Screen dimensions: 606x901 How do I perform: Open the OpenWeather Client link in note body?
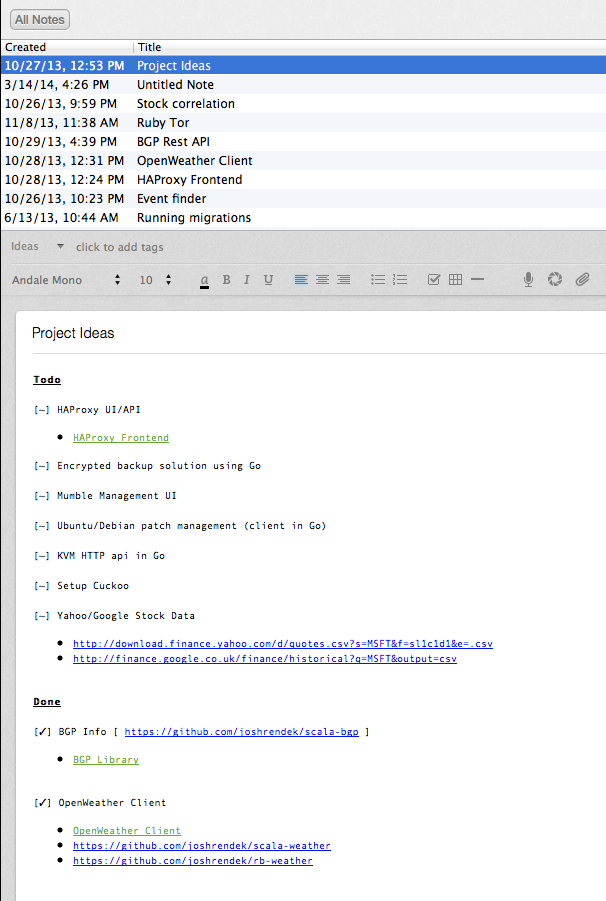pyautogui.click(x=126, y=831)
